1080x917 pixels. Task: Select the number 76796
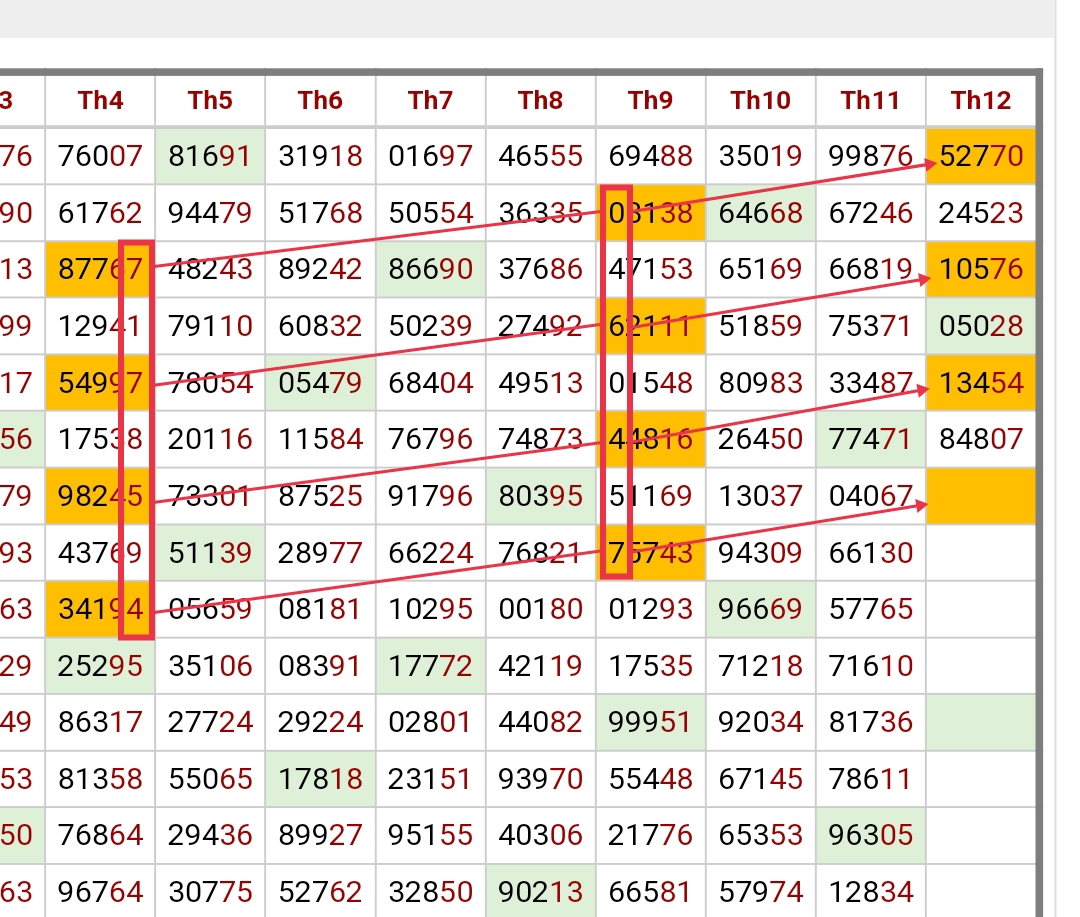pyautogui.click(x=431, y=440)
